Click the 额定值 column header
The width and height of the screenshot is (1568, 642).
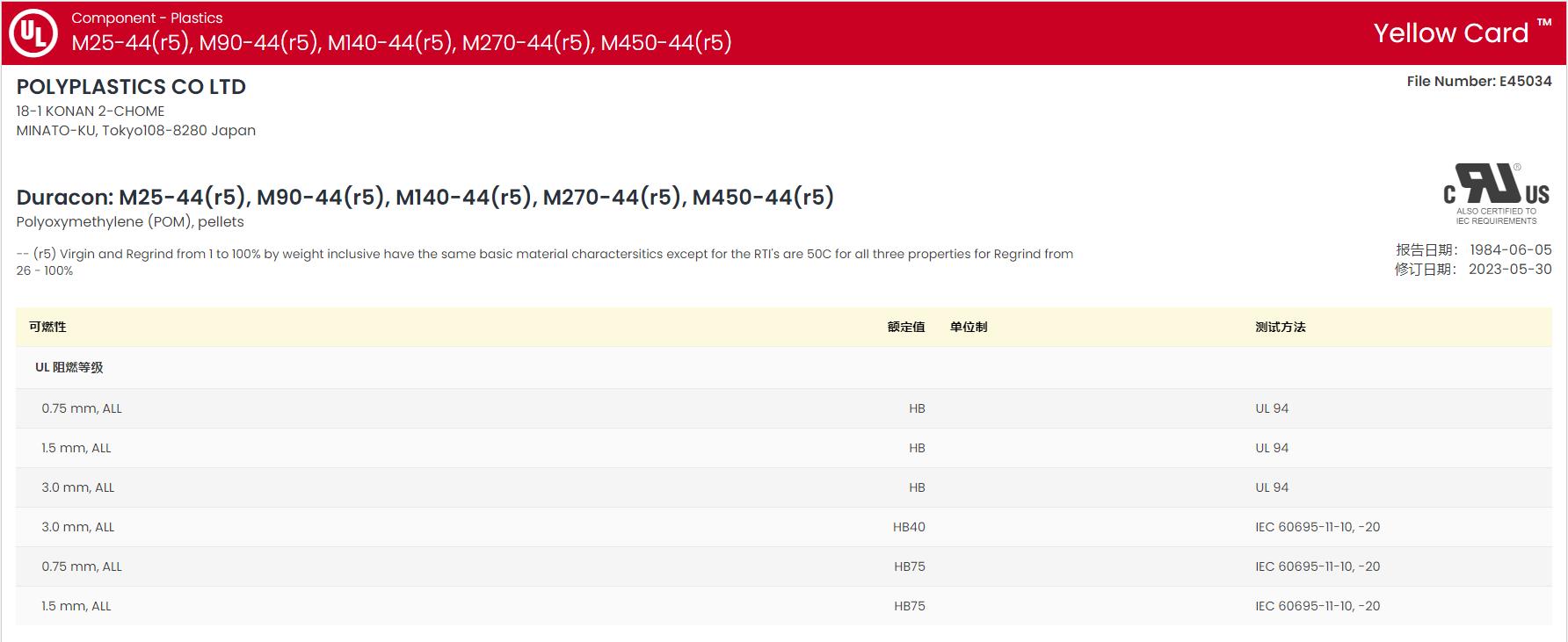pos(906,327)
